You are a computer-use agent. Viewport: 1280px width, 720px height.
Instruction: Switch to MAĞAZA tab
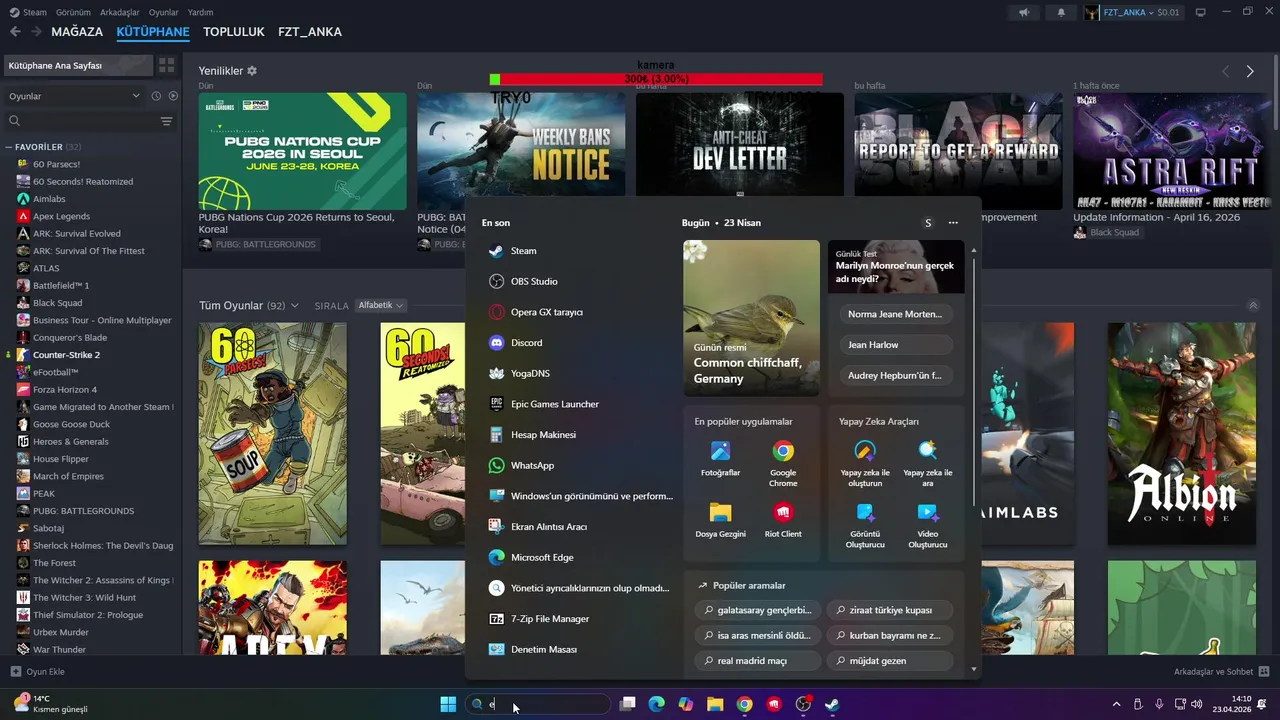click(77, 32)
